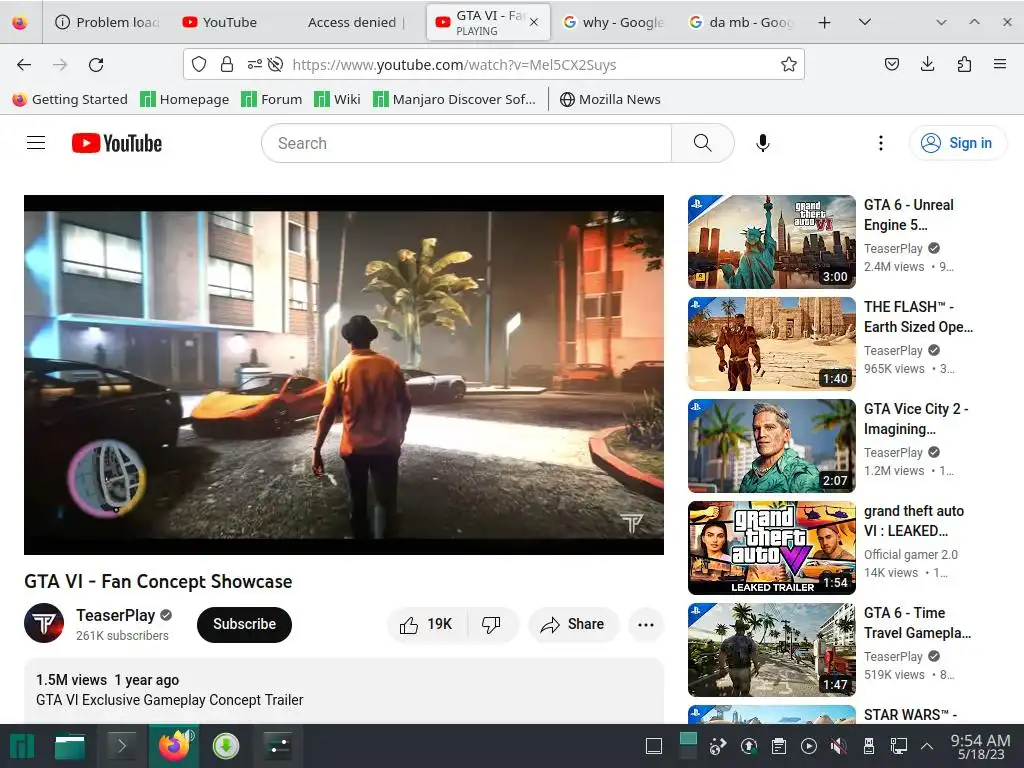Click the TeaserPlay channel name under video
The width and height of the screenshot is (1024, 768).
(116, 615)
